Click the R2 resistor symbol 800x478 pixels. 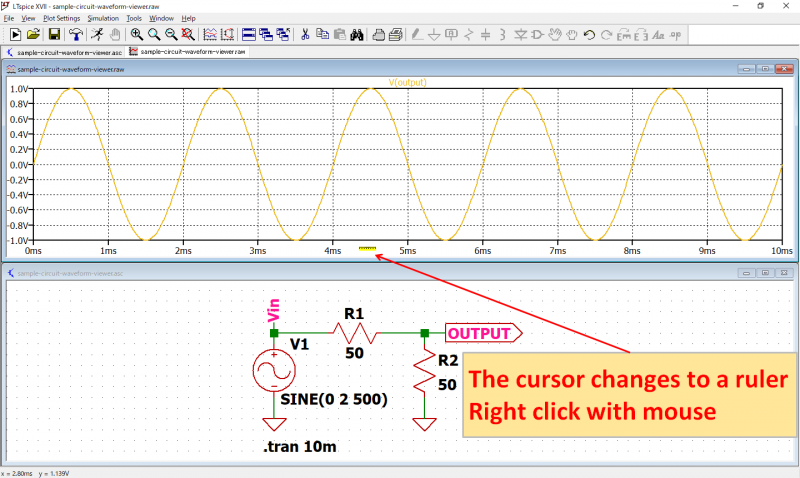tap(424, 371)
